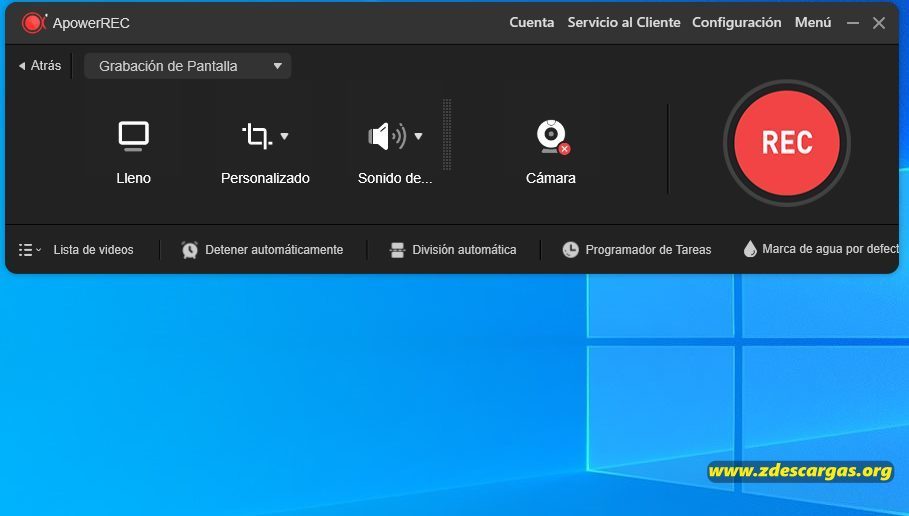The image size is (909, 516).
Task: Click the Lista de videos label
Action: tap(93, 250)
